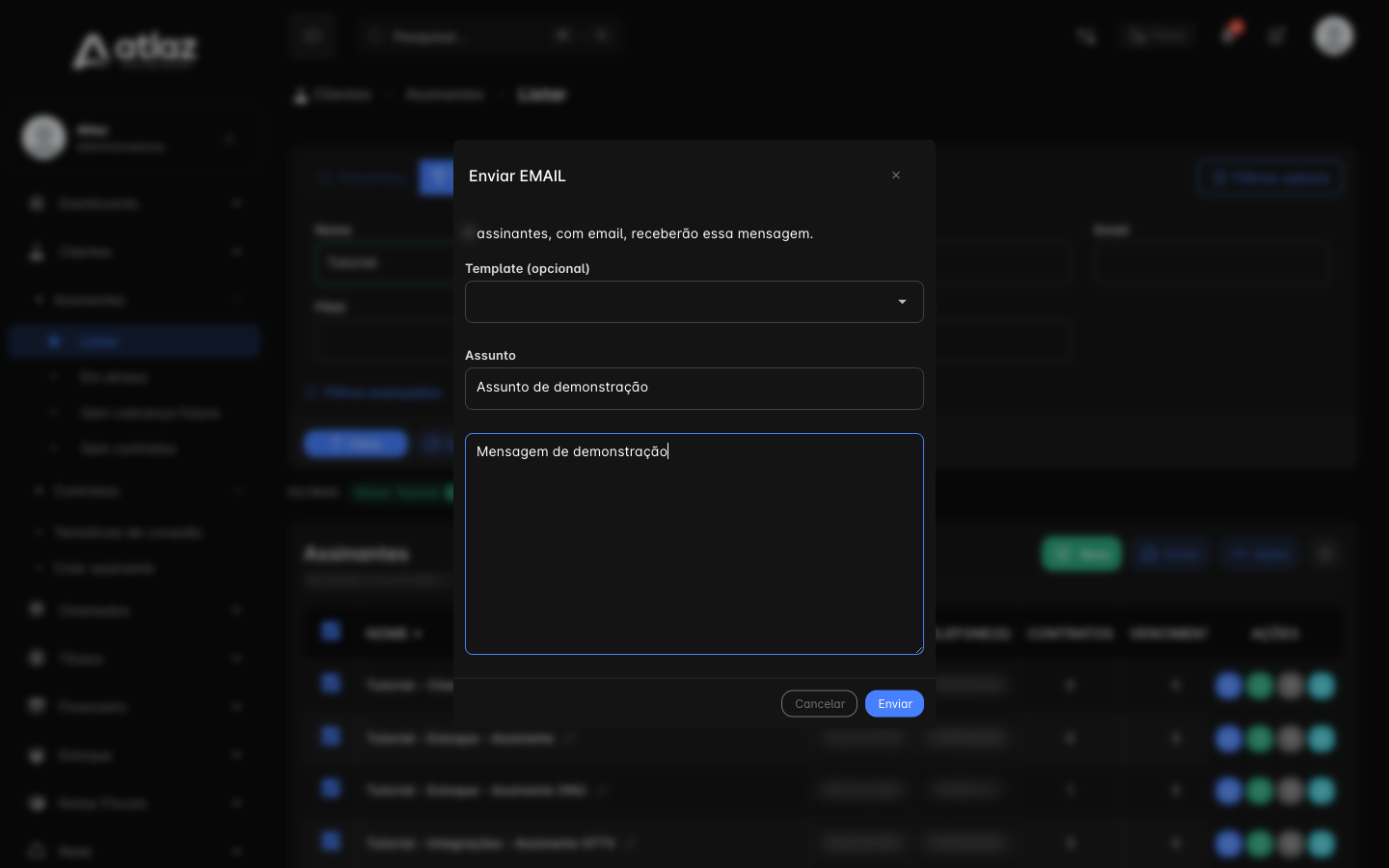Viewport: 1389px width, 868px height.
Task: Focus the Mensagem de demonstração text area
Action: coord(694,544)
